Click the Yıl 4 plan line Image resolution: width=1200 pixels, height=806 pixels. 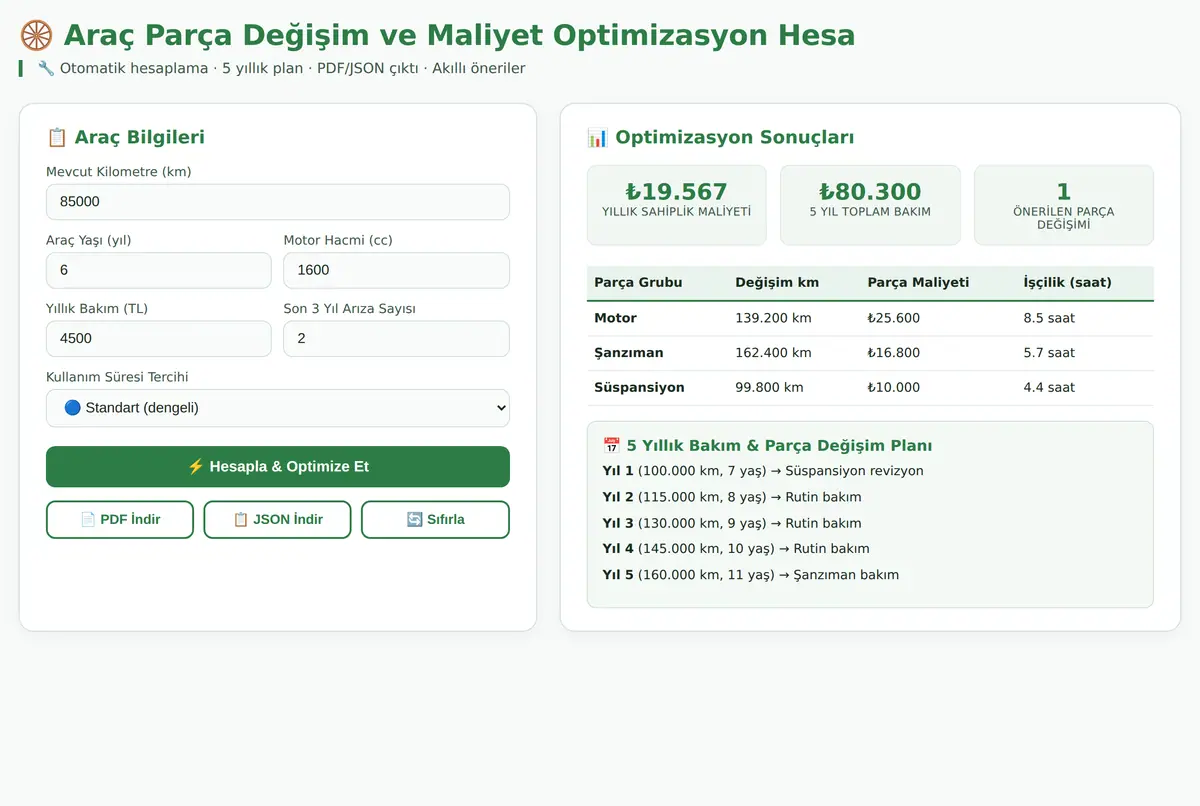736,549
